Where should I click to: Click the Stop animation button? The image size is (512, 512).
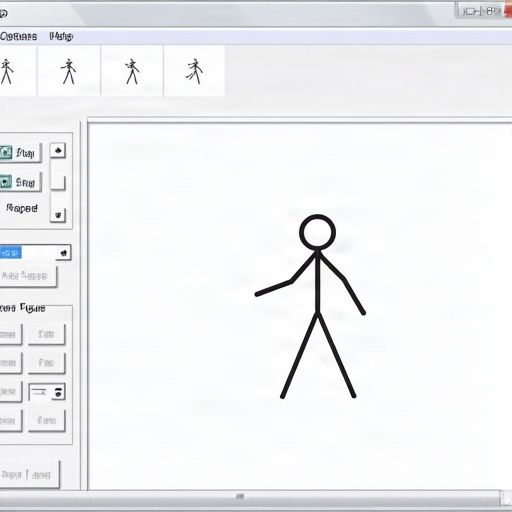(20, 182)
